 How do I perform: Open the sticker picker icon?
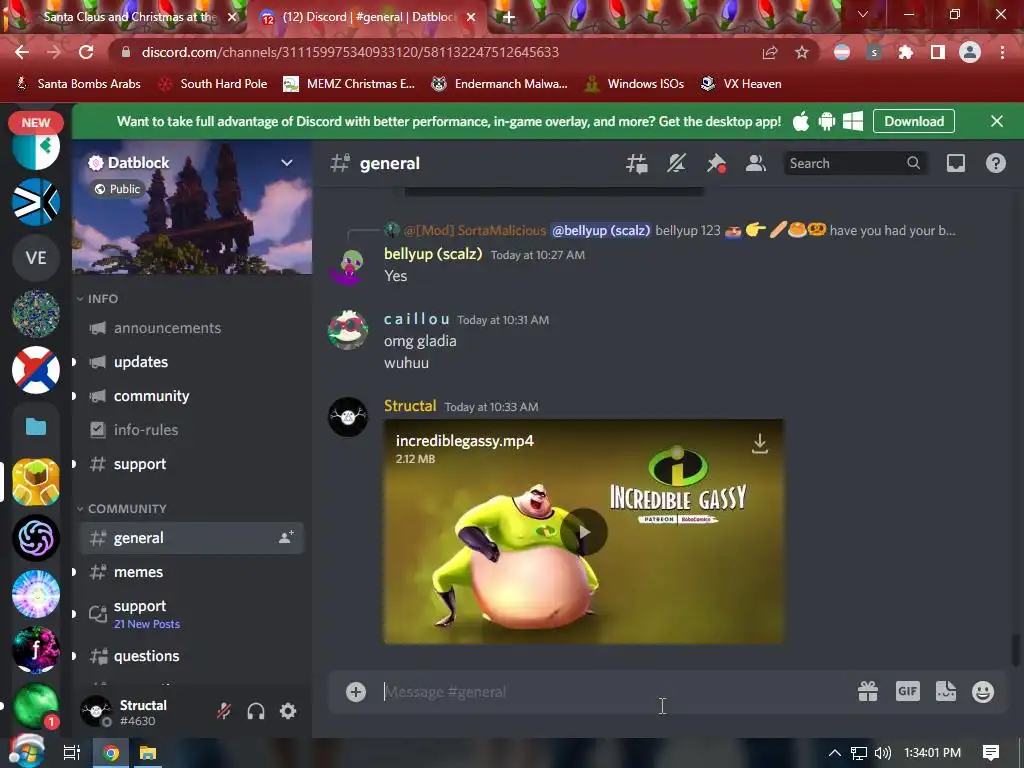tap(946, 691)
